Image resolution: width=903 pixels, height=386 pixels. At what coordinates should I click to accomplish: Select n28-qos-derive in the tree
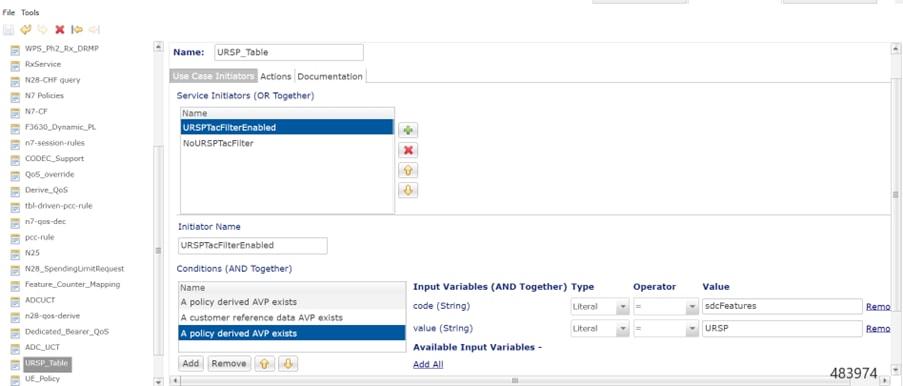[52, 316]
